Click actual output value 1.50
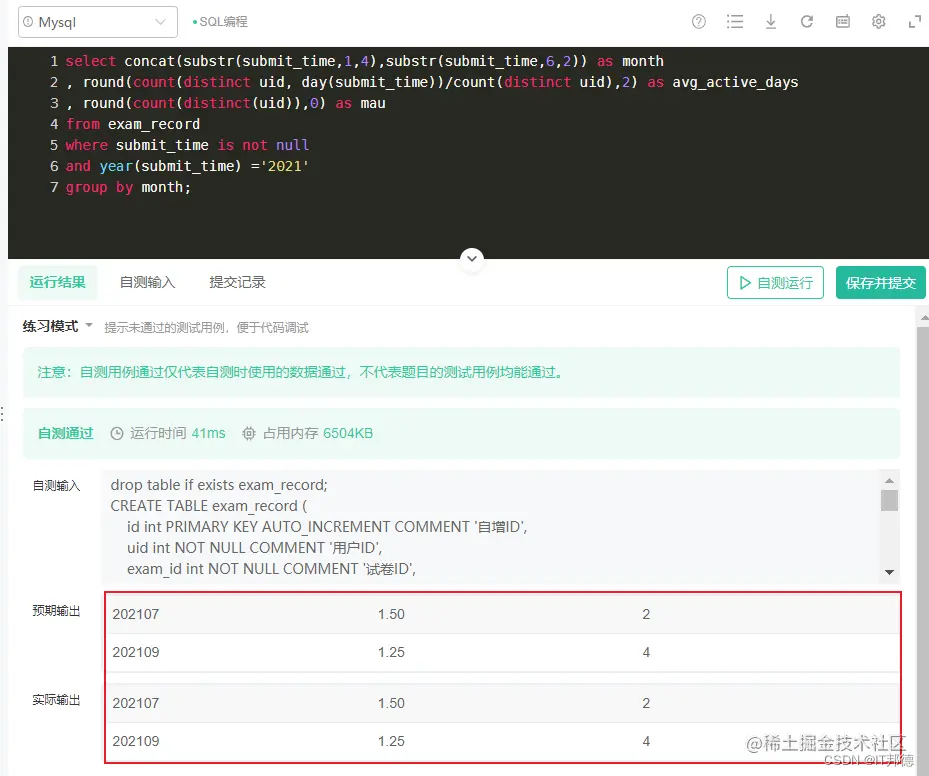Viewport: 929px width, 776px height. coord(391,703)
